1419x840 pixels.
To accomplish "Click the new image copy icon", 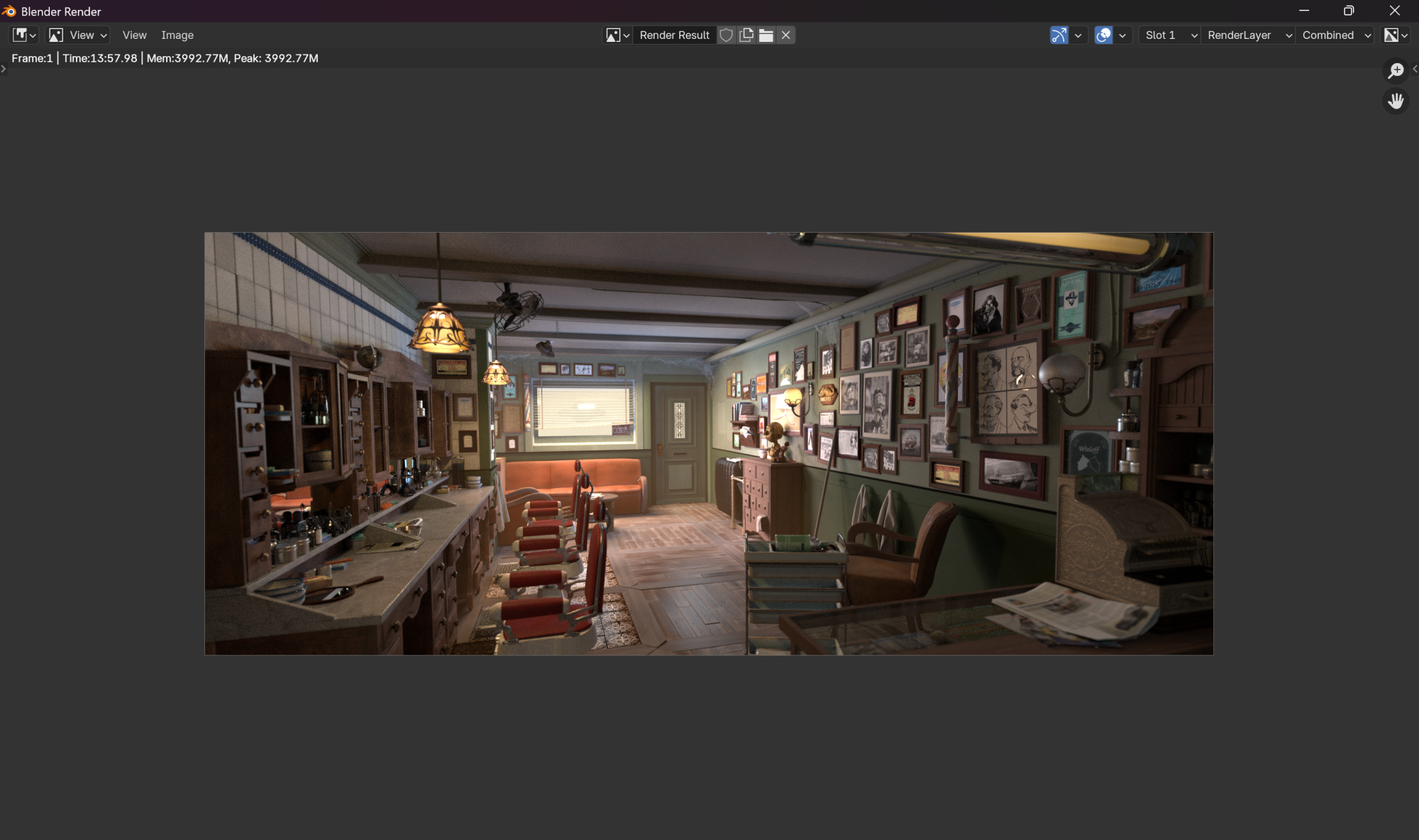I will tap(746, 35).
